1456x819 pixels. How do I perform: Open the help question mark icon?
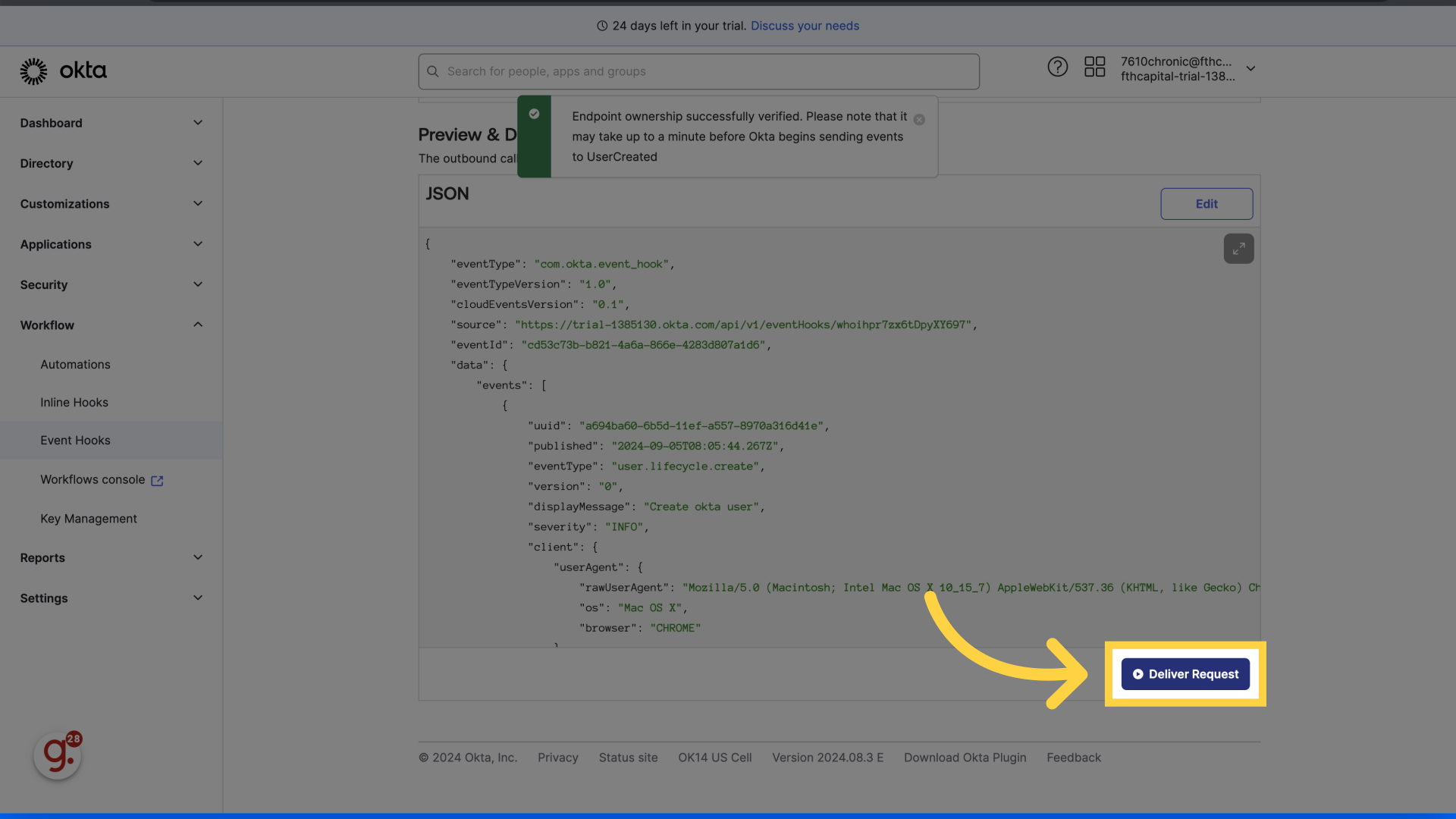click(x=1057, y=67)
